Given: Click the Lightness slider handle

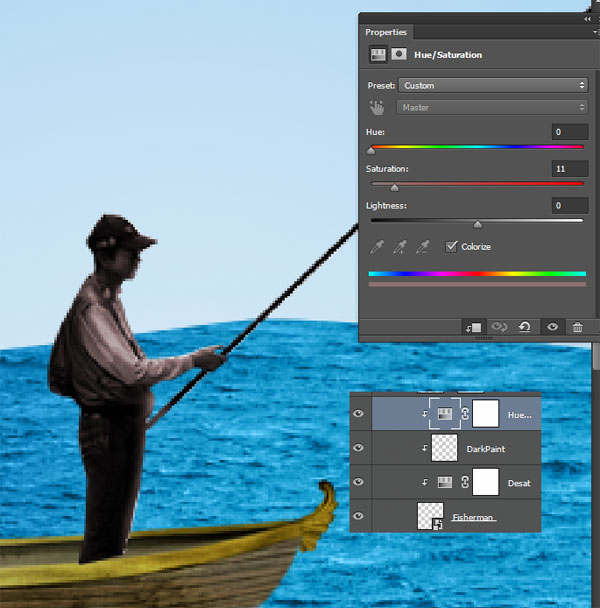Looking at the screenshot, I should click(x=477, y=225).
